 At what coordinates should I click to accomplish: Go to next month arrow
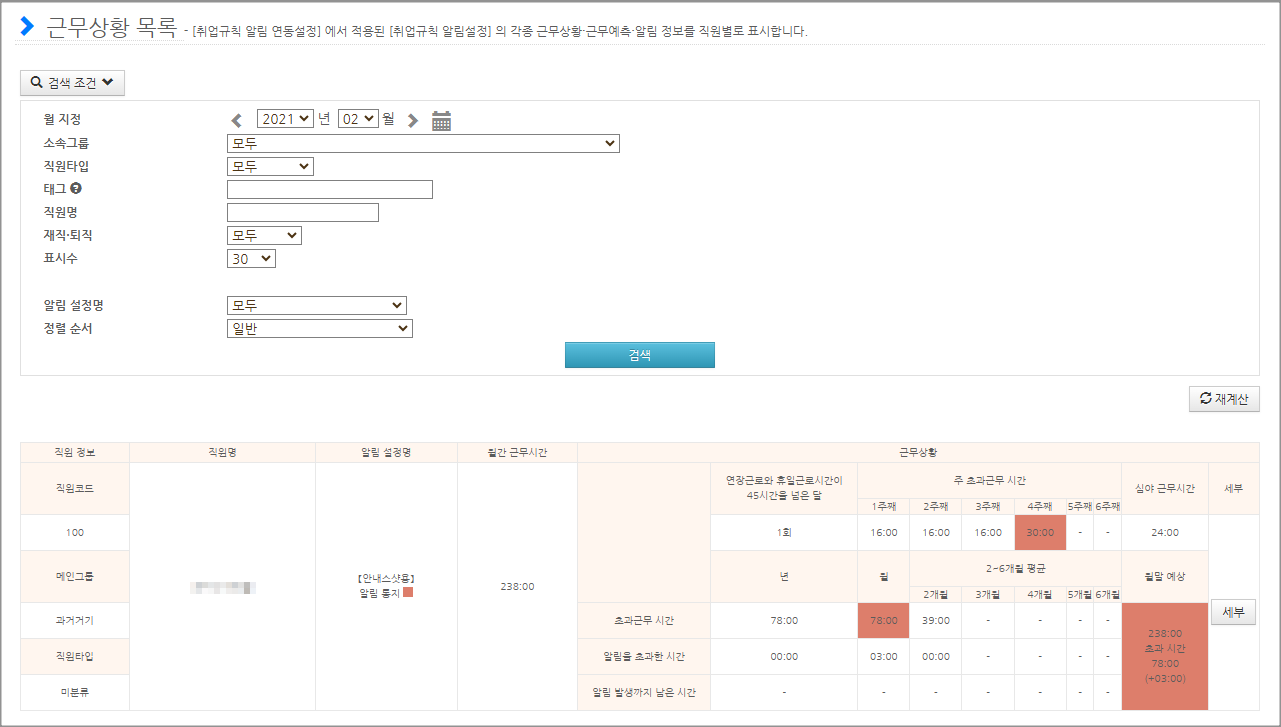[413, 120]
